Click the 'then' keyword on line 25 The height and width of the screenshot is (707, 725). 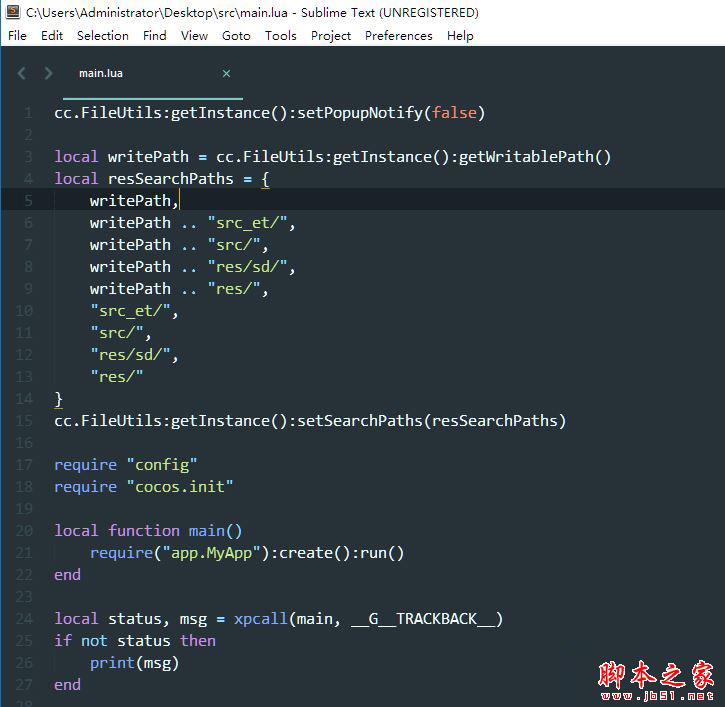[198, 641]
